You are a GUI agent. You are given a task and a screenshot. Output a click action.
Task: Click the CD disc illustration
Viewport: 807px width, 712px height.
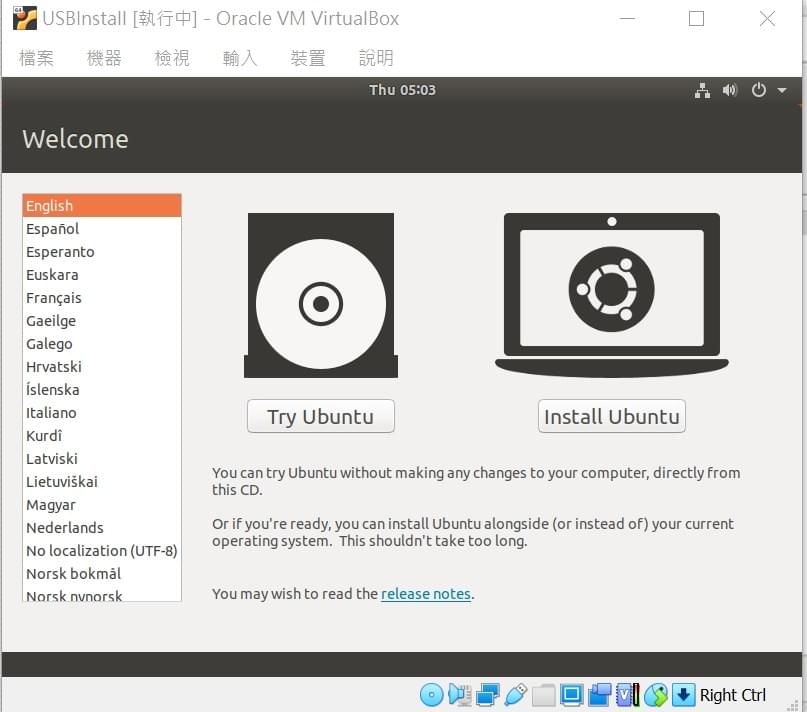(x=321, y=296)
